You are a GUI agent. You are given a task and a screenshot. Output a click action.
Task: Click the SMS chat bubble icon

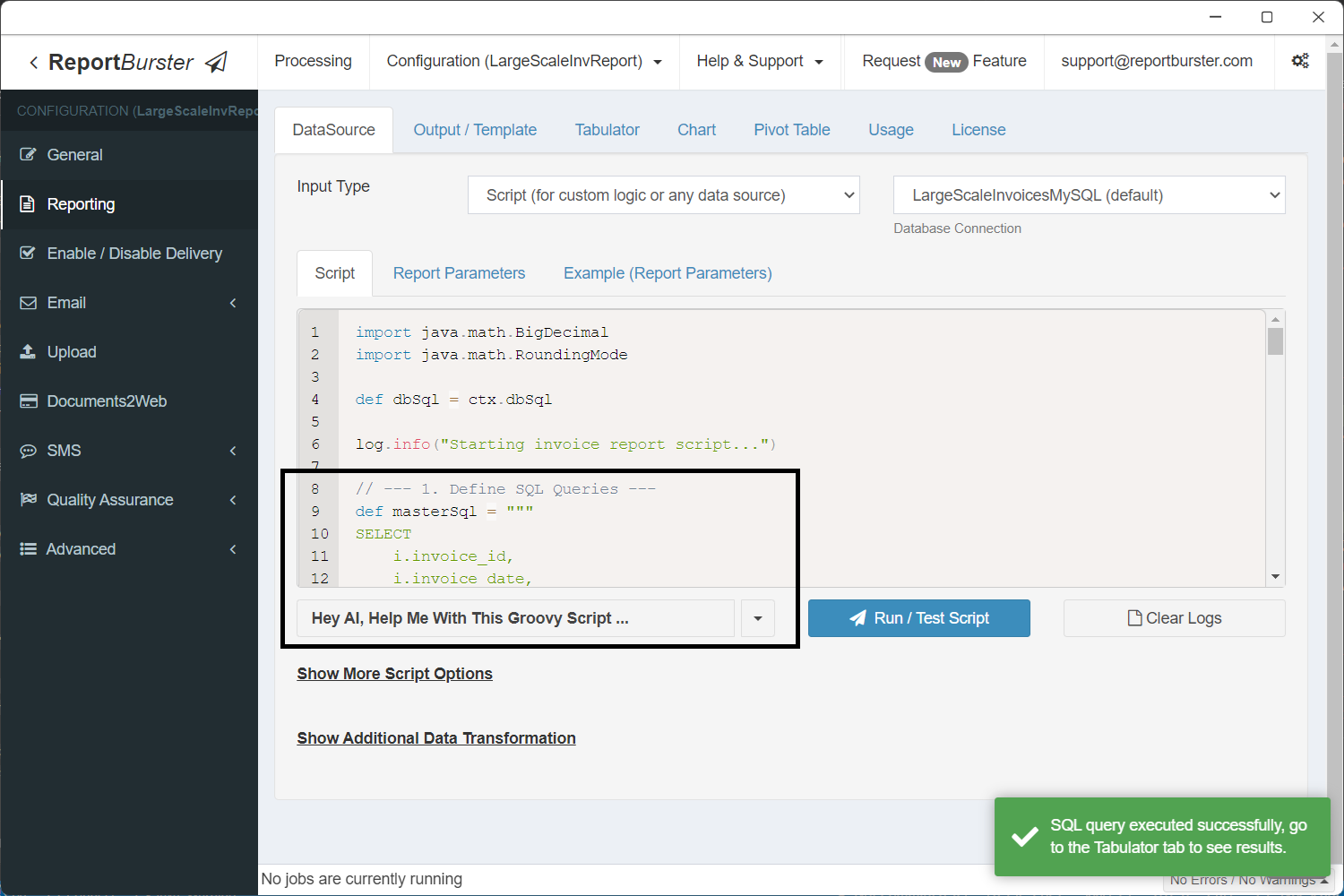click(29, 451)
